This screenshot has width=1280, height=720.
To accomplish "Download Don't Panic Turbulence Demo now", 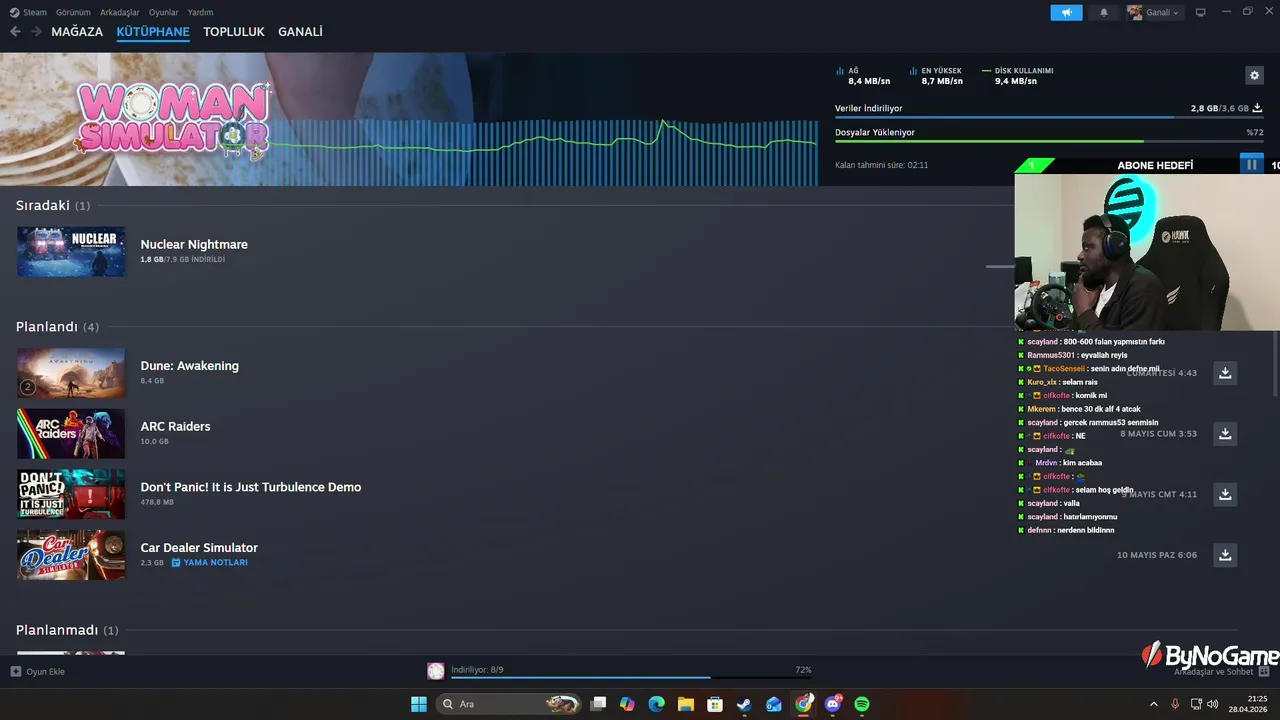I will pos(1225,494).
